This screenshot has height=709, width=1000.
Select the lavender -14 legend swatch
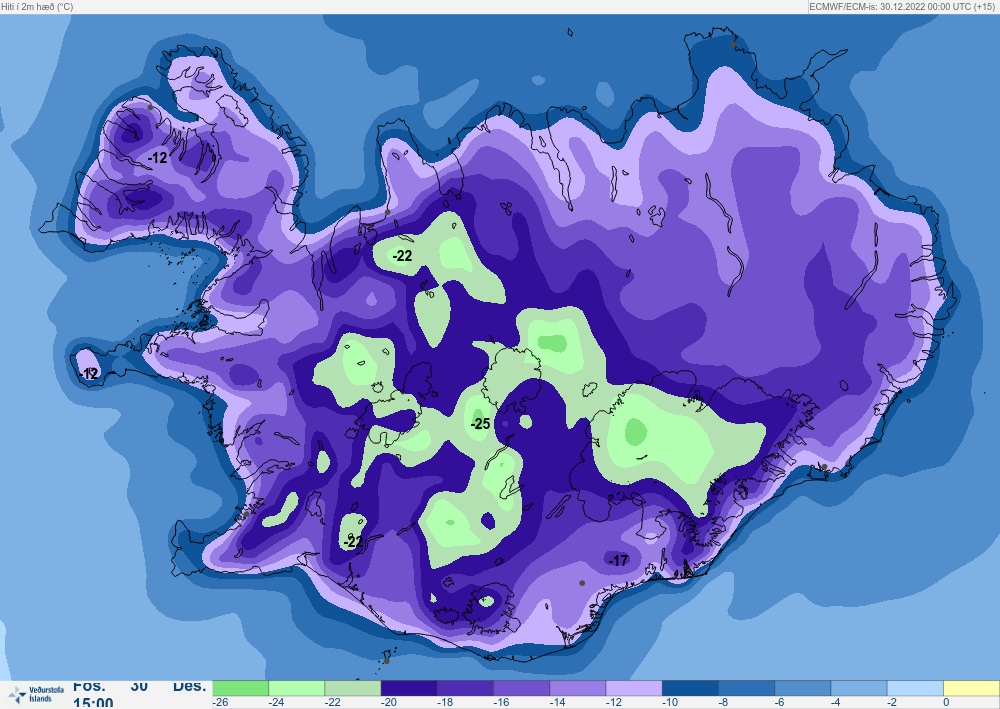pyautogui.click(x=577, y=688)
